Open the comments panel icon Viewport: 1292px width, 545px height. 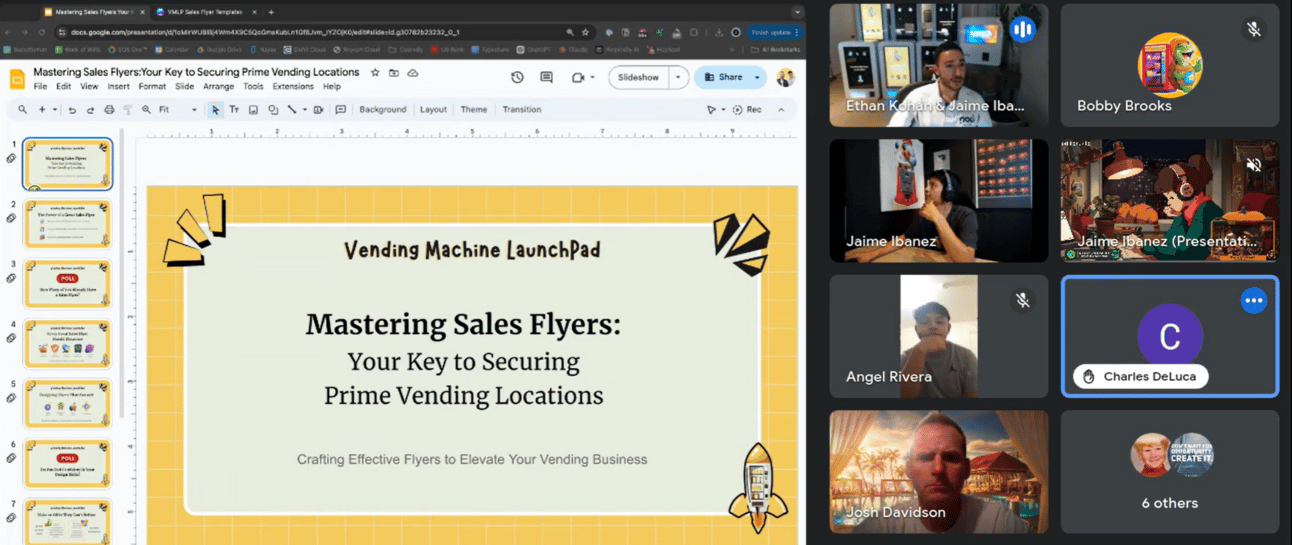[546, 77]
